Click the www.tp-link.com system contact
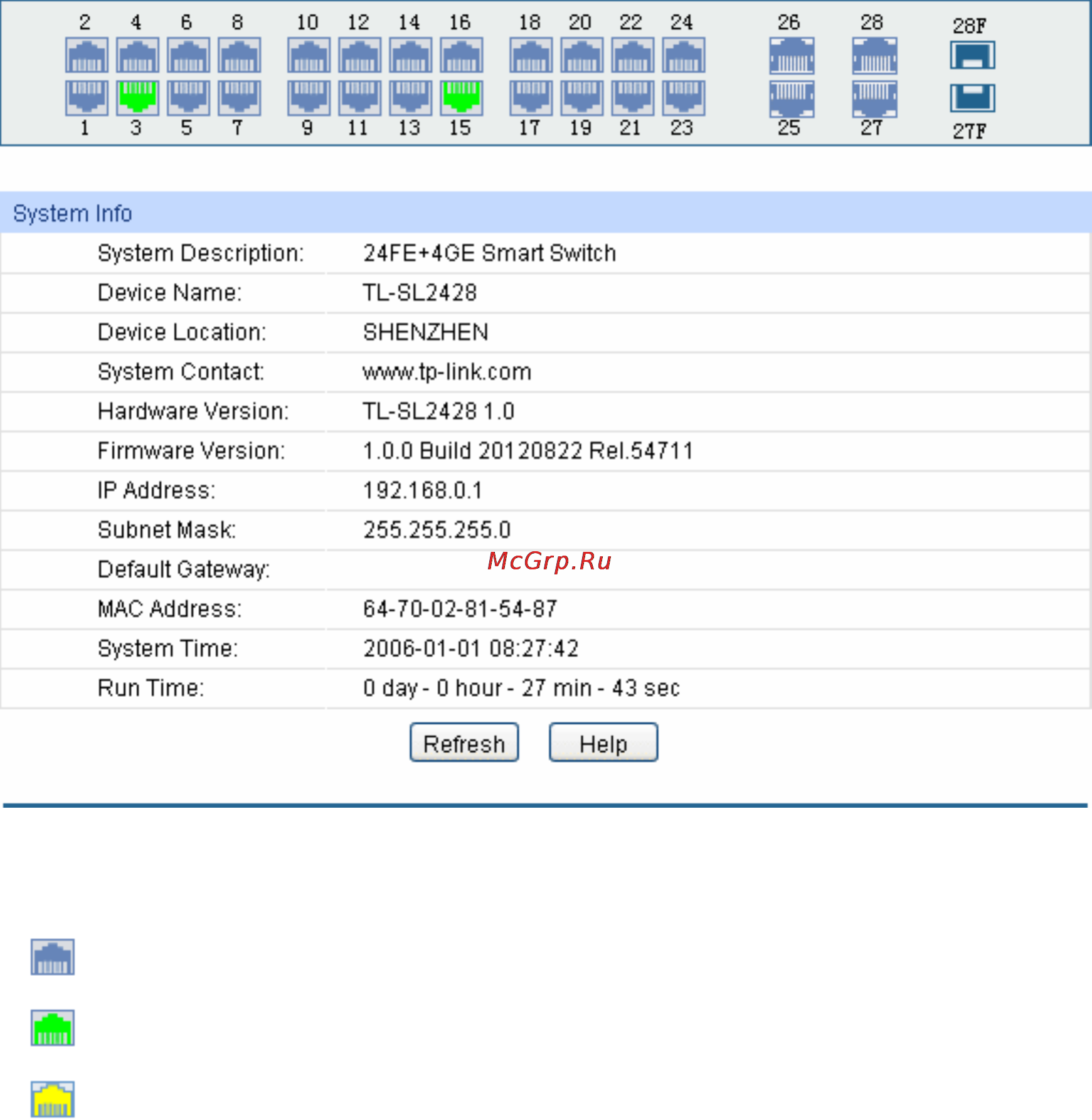The height and width of the screenshot is (1120, 1092). click(447, 372)
